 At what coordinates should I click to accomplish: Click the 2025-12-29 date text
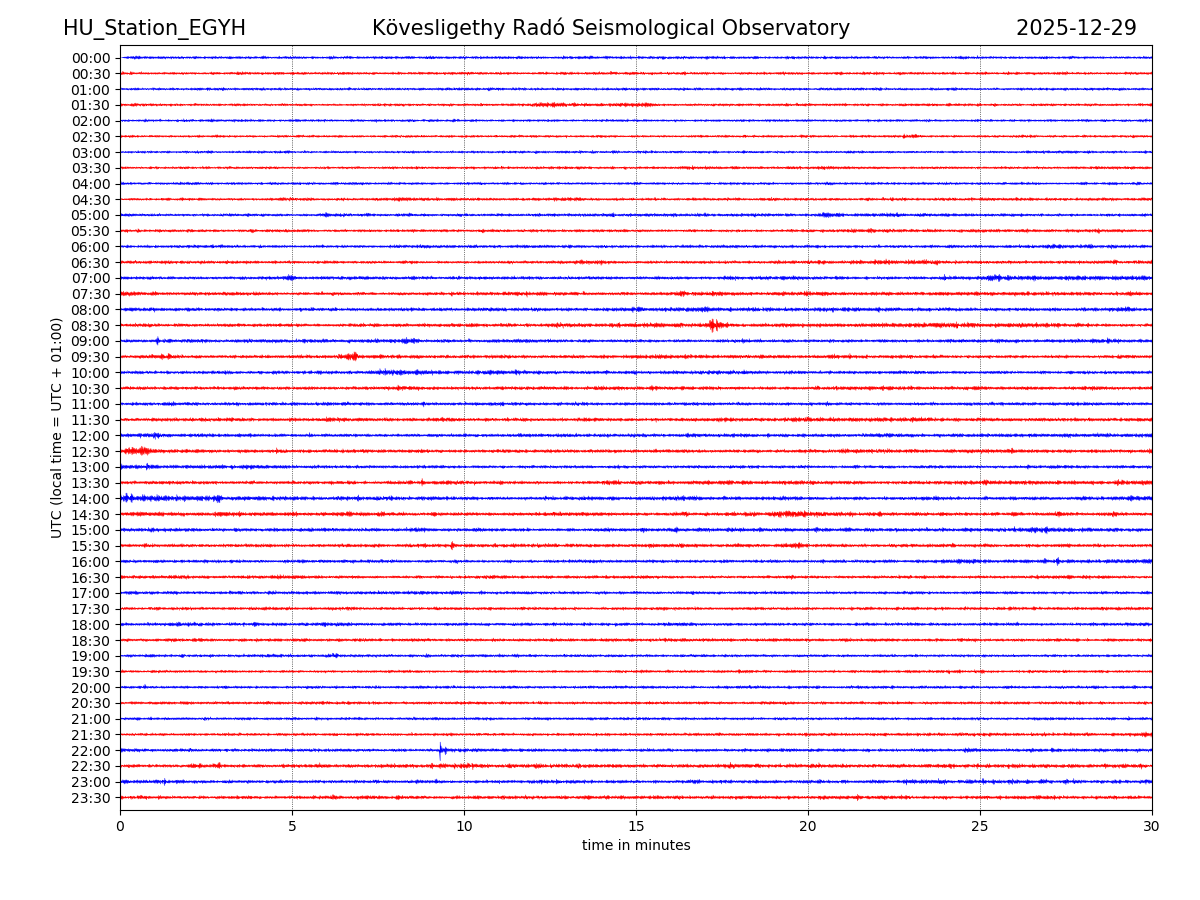1076,28
